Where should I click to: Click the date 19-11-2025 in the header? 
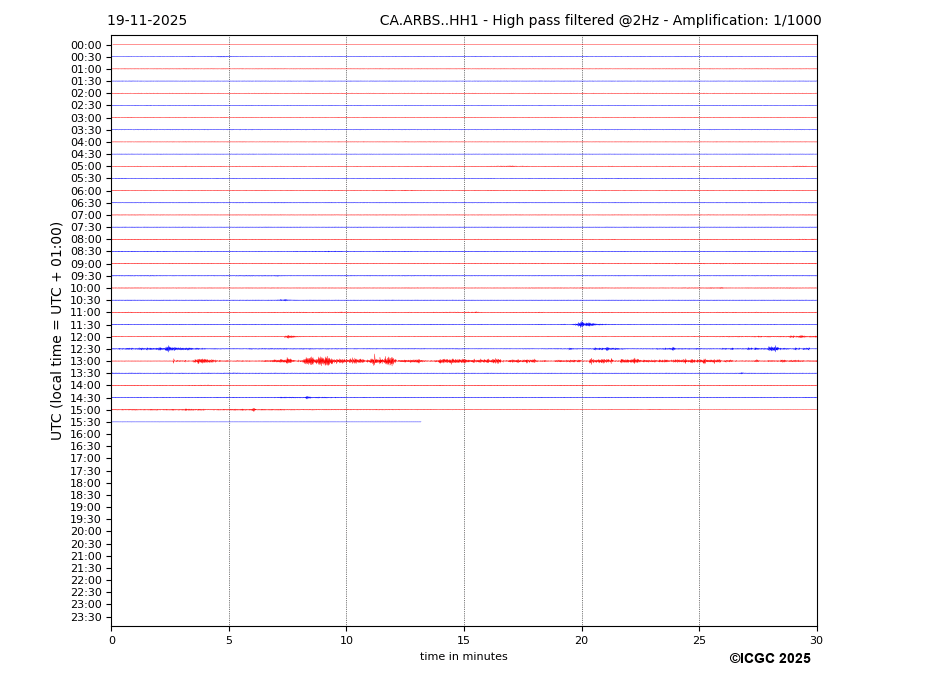tap(147, 21)
